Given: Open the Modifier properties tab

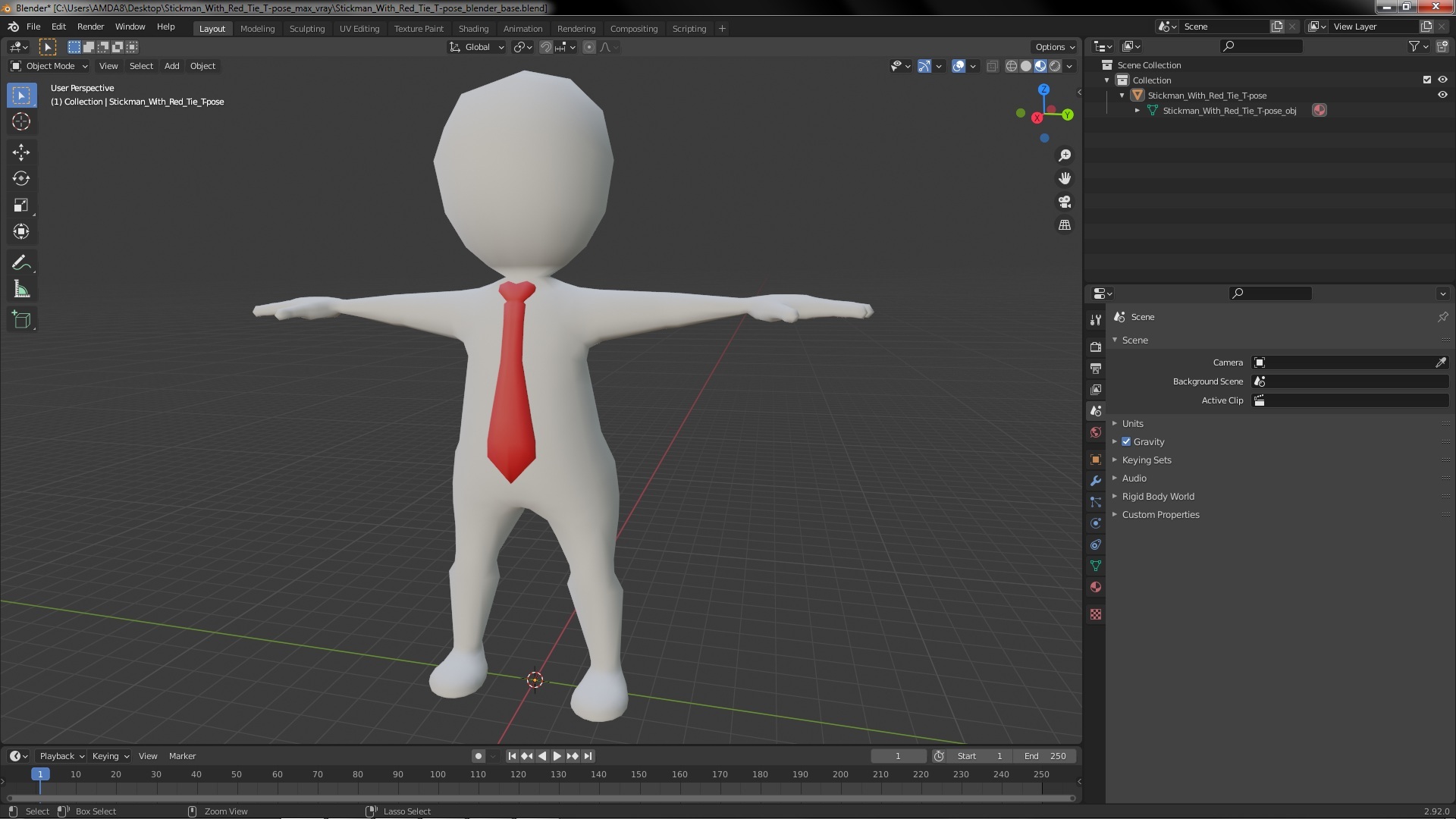Looking at the screenshot, I should click(x=1095, y=481).
